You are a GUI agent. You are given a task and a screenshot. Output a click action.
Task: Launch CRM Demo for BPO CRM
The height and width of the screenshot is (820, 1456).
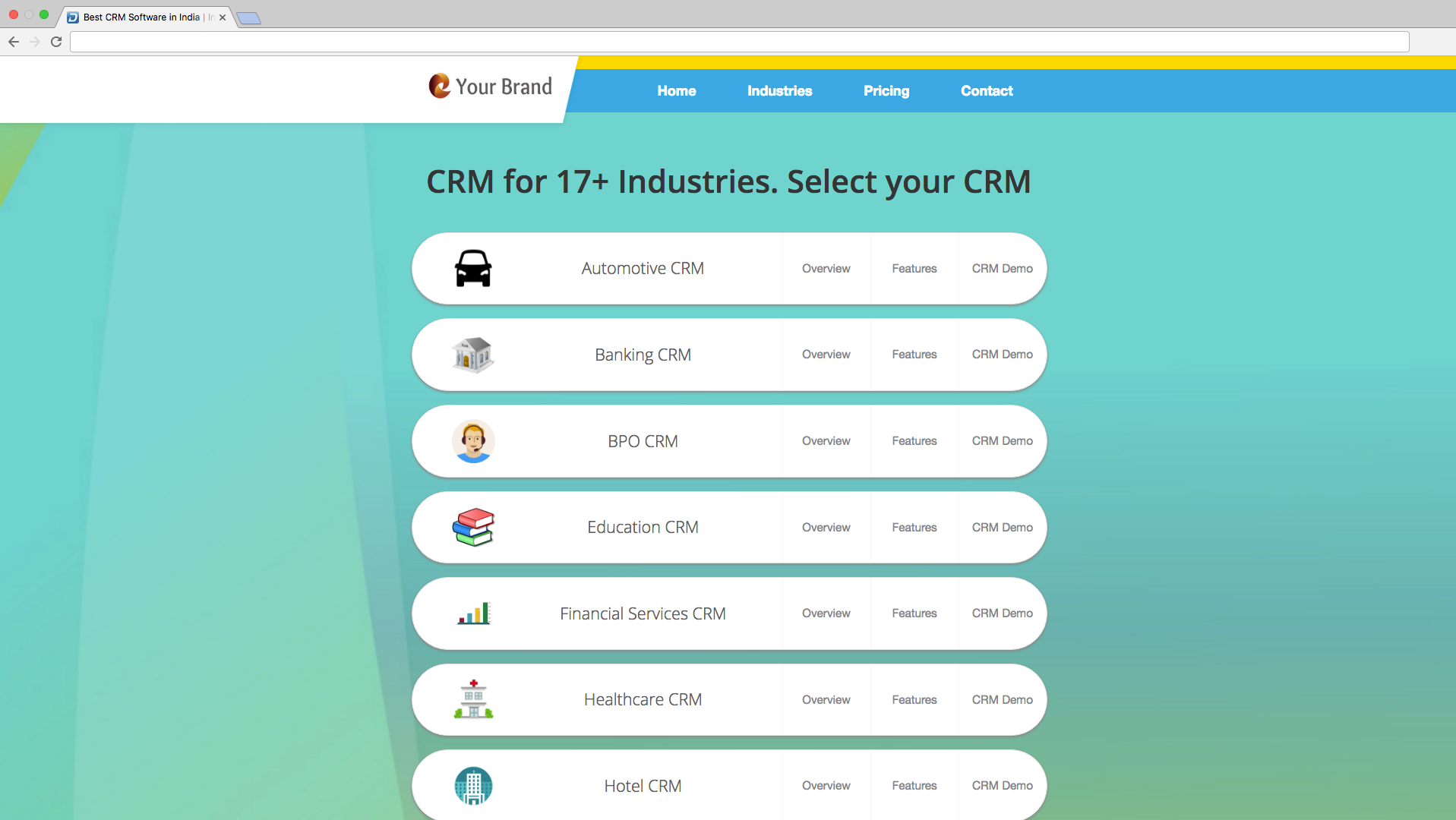point(1003,441)
